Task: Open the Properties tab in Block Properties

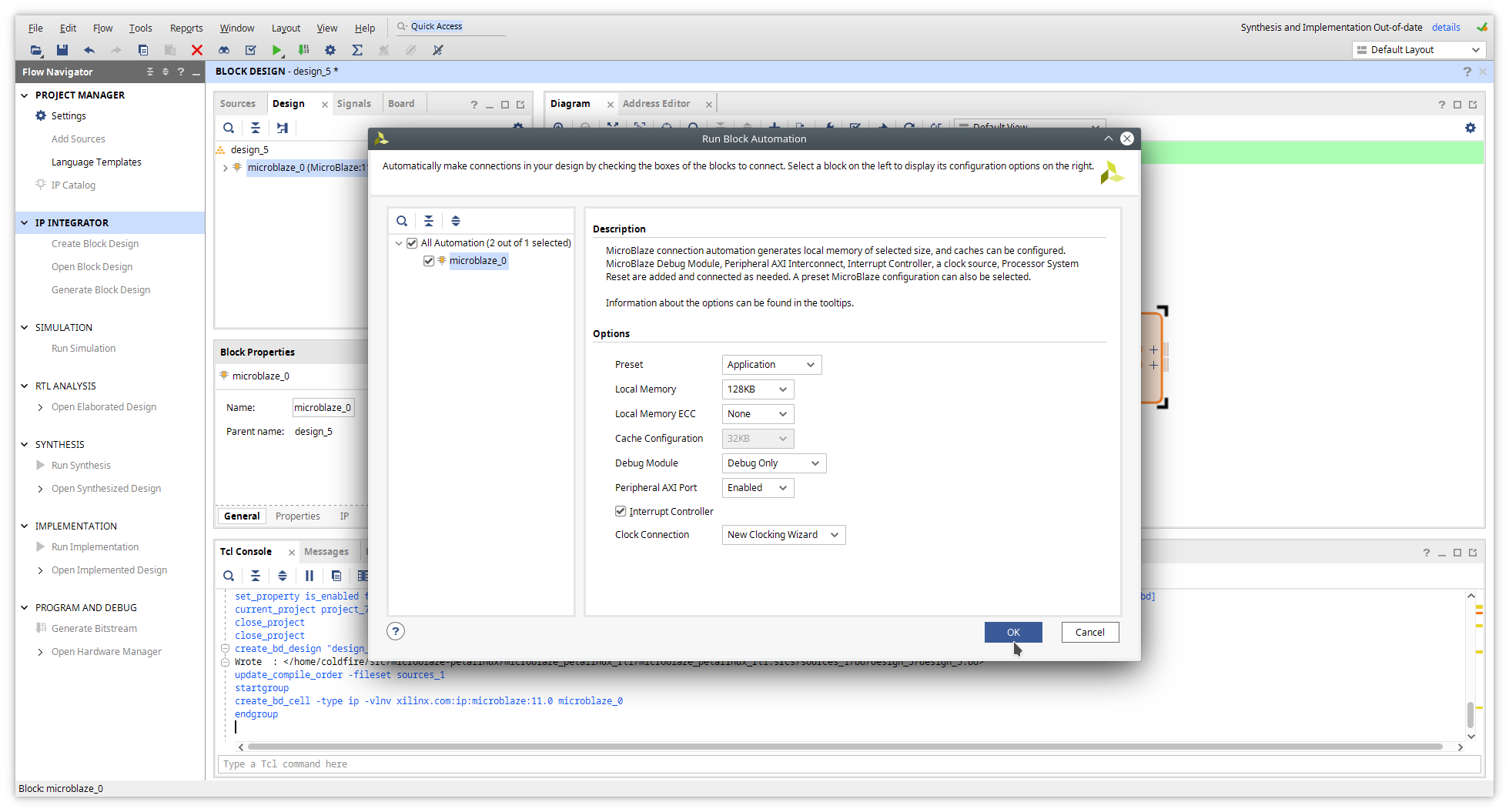Action: pos(298,516)
